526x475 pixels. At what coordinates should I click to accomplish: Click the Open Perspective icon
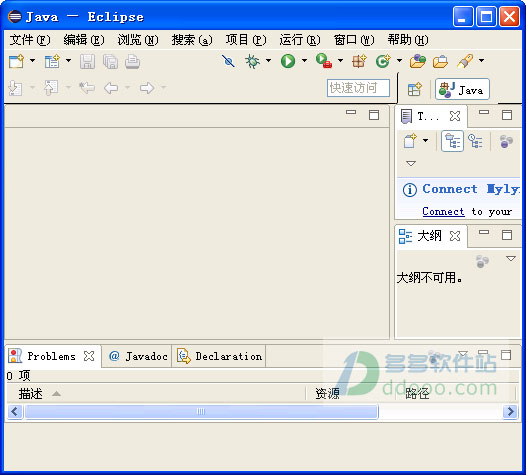click(x=415, y=89)
